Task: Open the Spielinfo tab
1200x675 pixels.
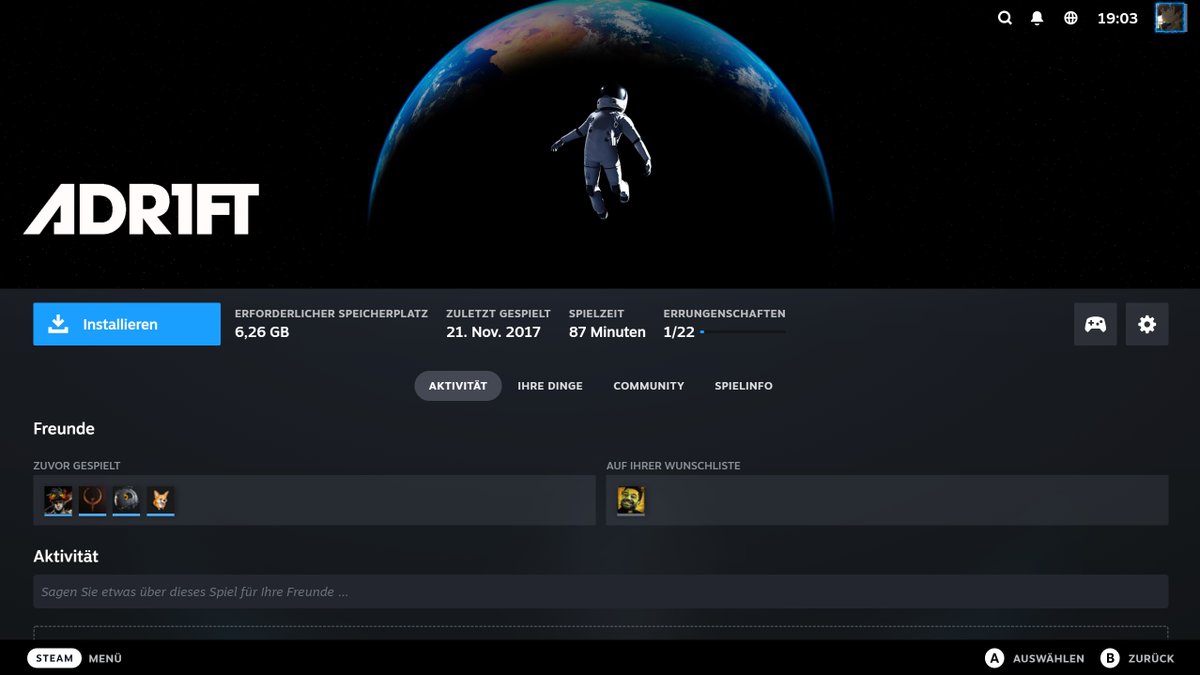Action: (x=744, y=386)
